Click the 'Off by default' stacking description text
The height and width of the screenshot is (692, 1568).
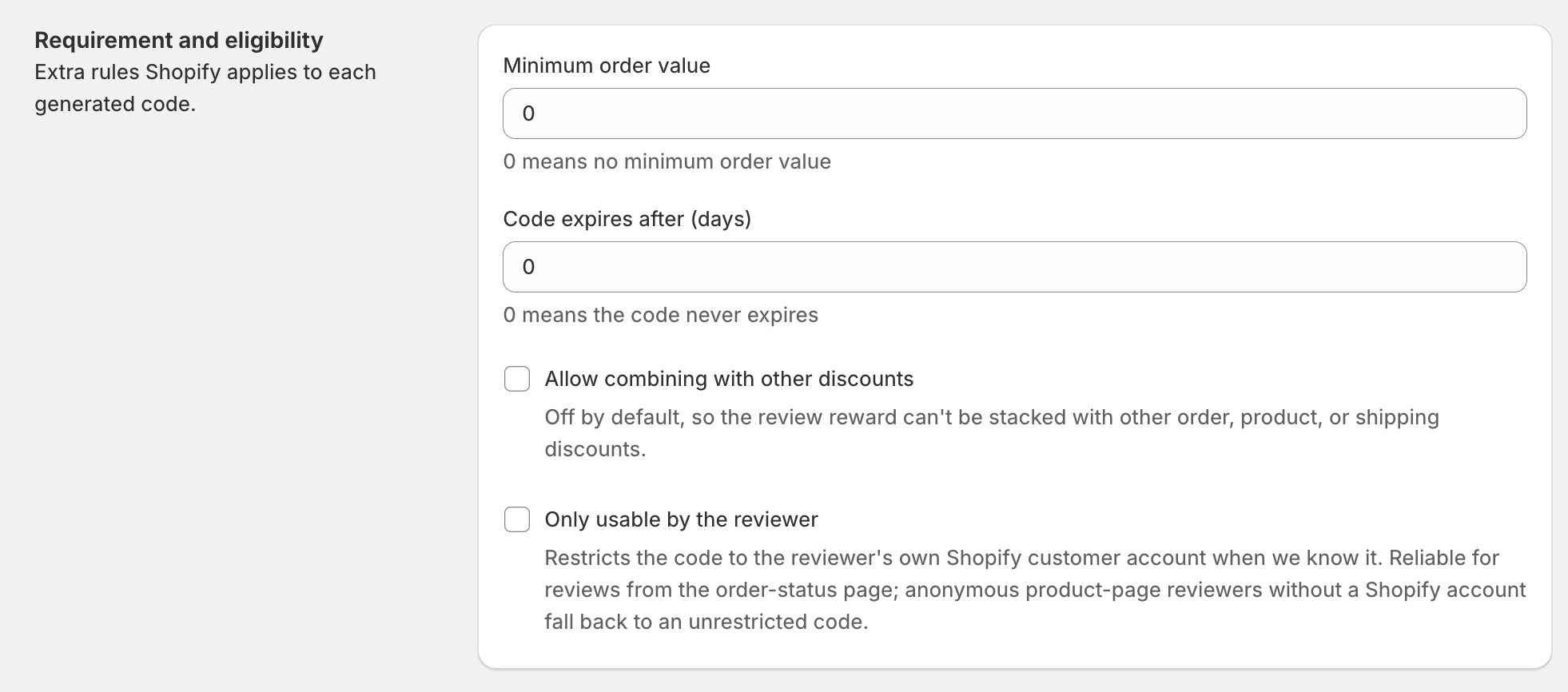pos(992,433)
